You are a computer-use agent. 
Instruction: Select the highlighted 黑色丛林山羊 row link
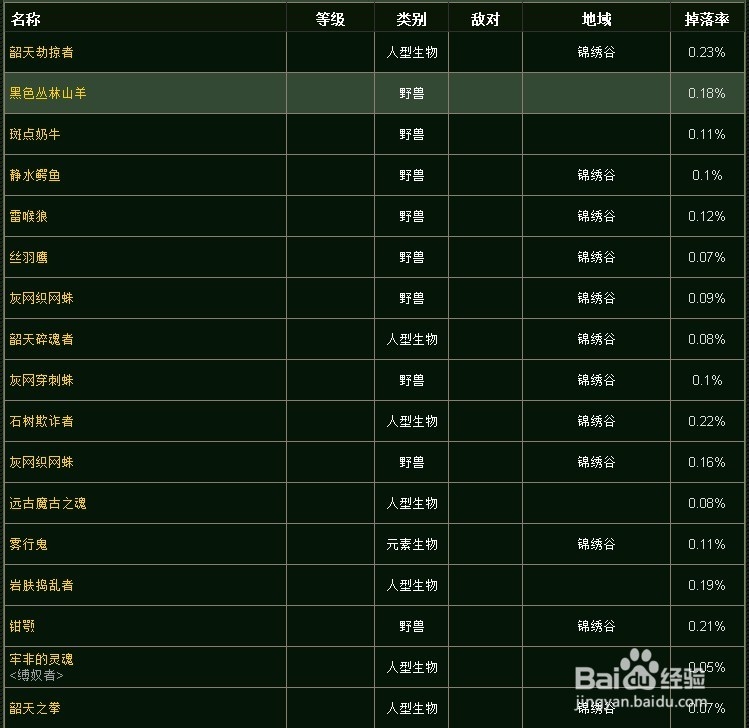coord(48,93)
